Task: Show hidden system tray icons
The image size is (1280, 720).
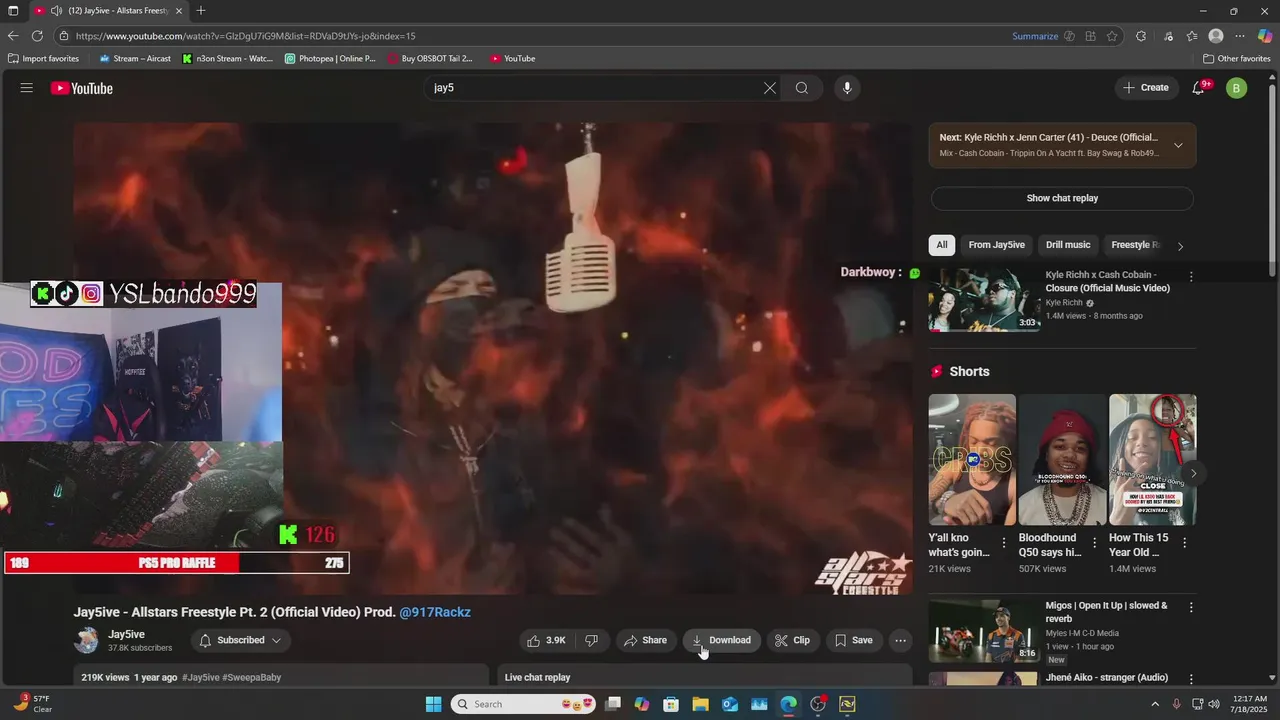Action: pos(1156,704)
